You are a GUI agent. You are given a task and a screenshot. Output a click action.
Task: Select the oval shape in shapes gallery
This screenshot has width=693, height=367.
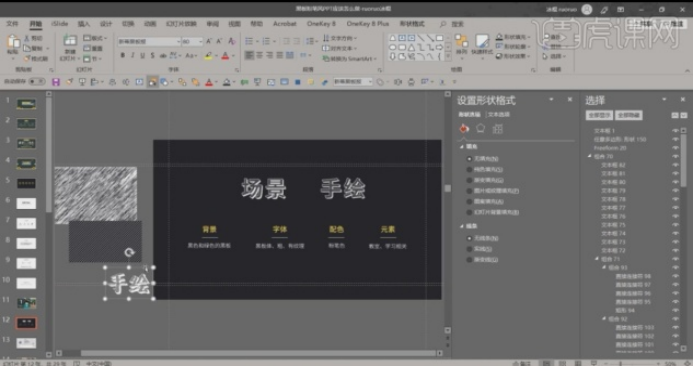[x=392, y=47]
